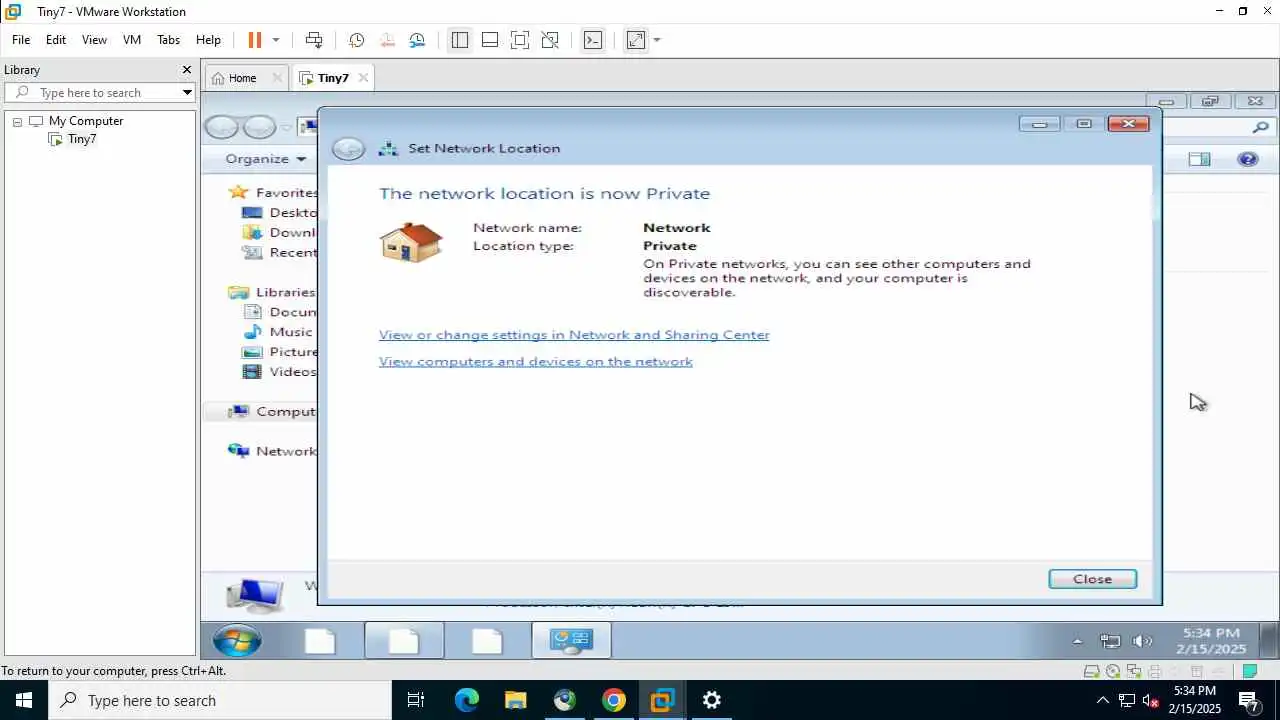Viewport: 1280px width, 720px height.
Task: Click the VMware network adapter status icon
Action: pos(1134,671)
